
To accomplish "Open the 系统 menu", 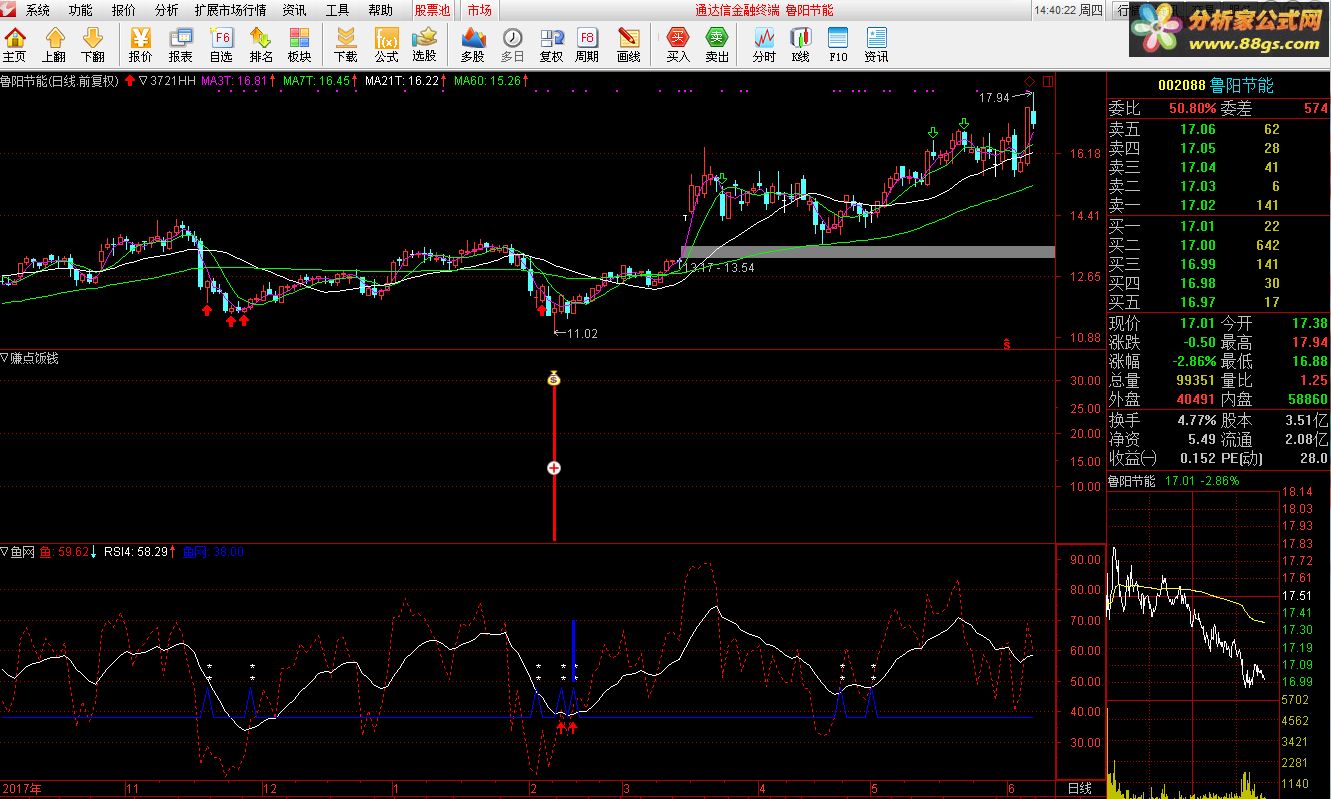I will [37, 10].
